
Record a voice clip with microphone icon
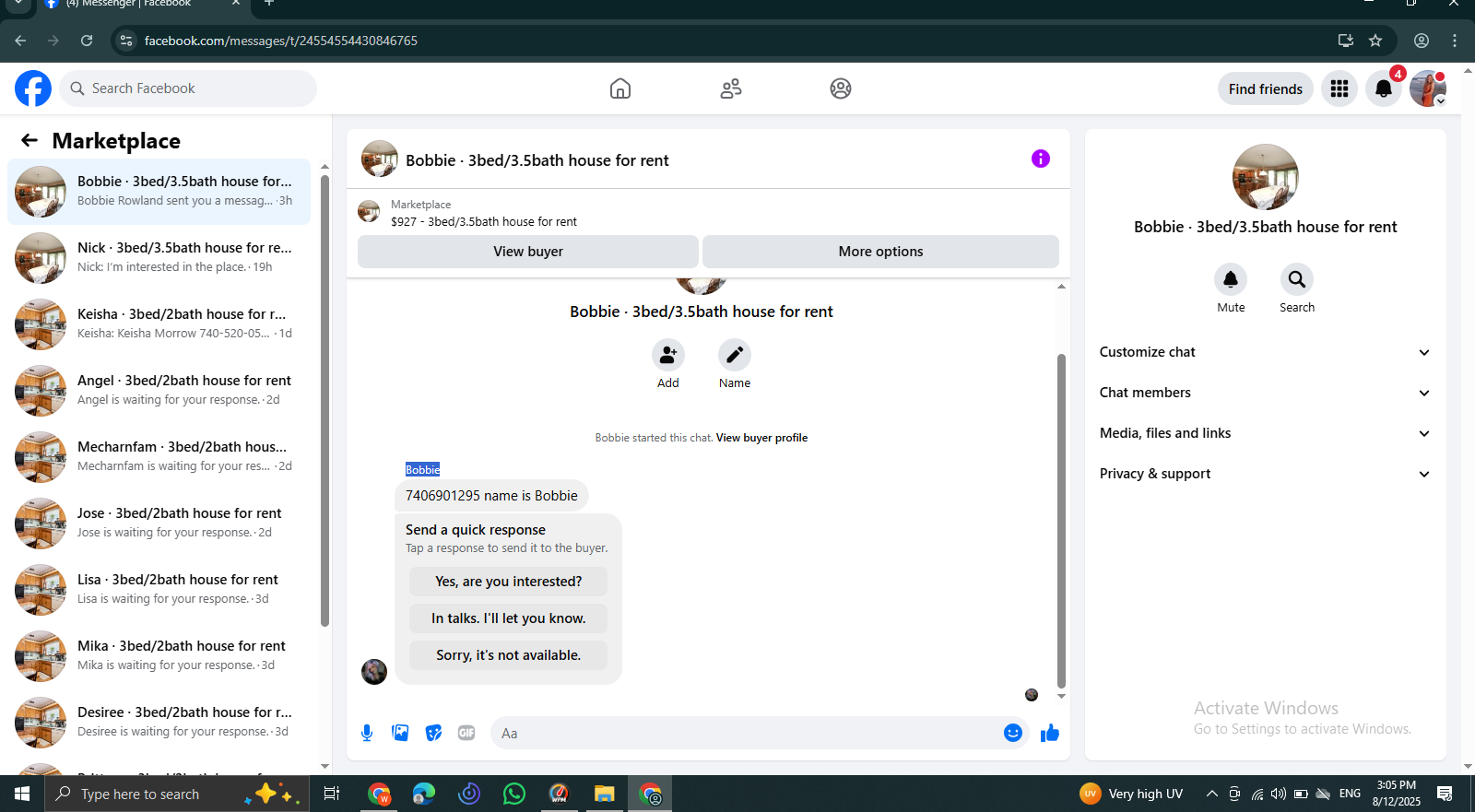click(367, 733)
